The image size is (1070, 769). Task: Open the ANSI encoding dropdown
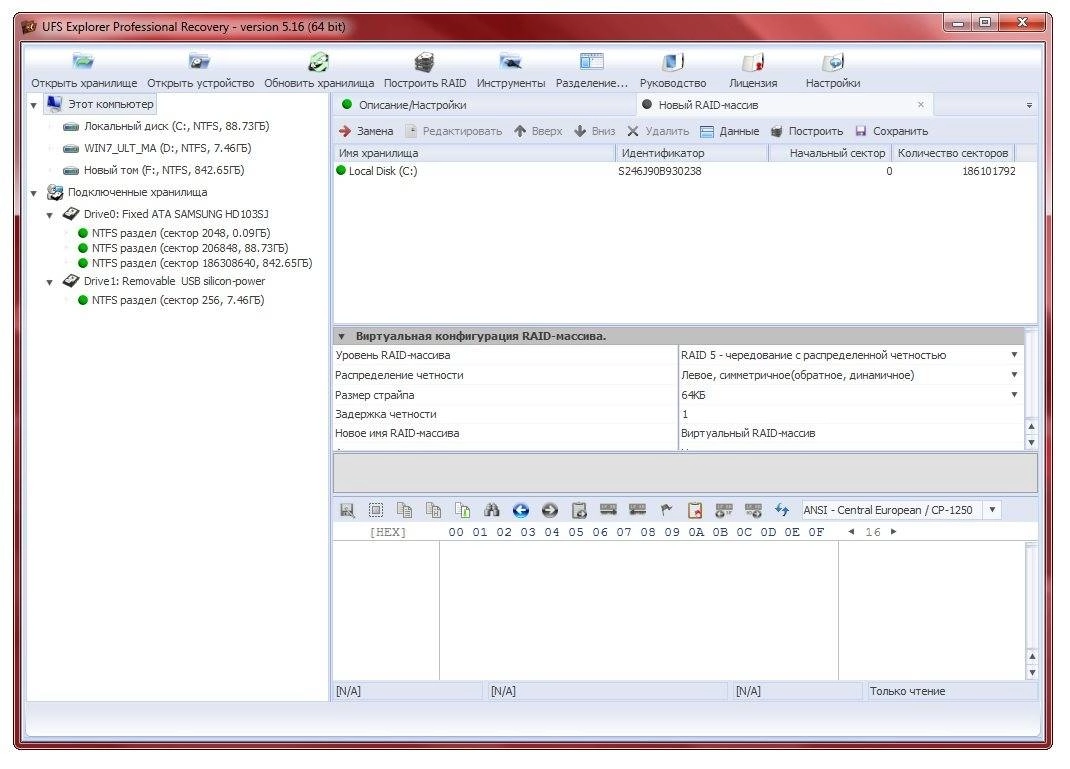pyautogui.click(x=992, y=510)
